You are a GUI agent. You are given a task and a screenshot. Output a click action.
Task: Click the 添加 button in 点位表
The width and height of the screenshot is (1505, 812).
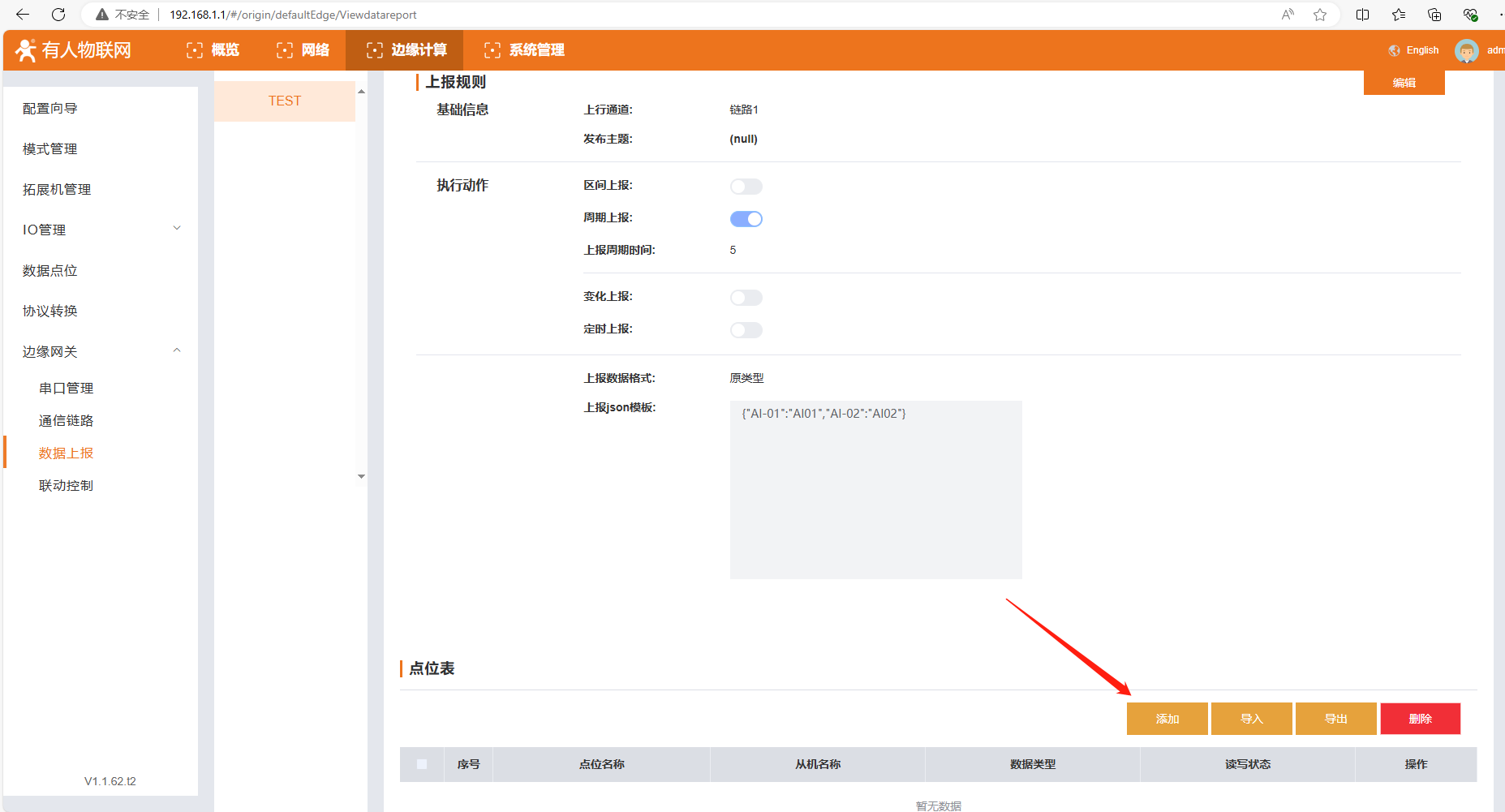pyautogui.click(x=1167, y=719)
